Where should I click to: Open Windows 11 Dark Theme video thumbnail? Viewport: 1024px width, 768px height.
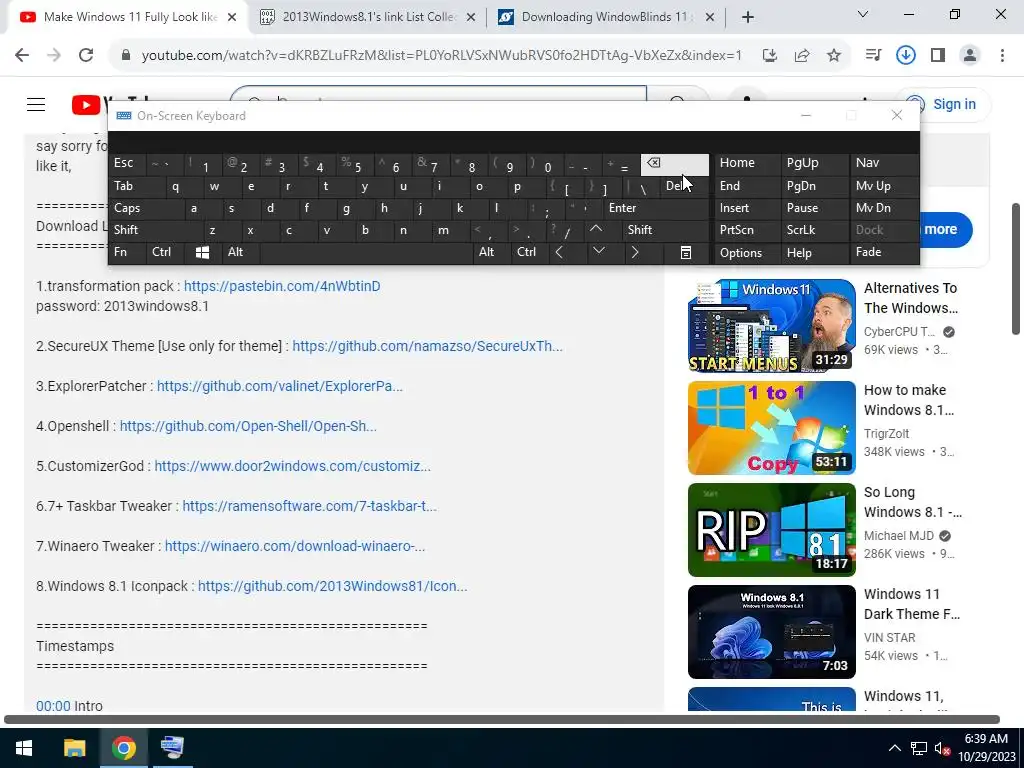click(772, 632)
